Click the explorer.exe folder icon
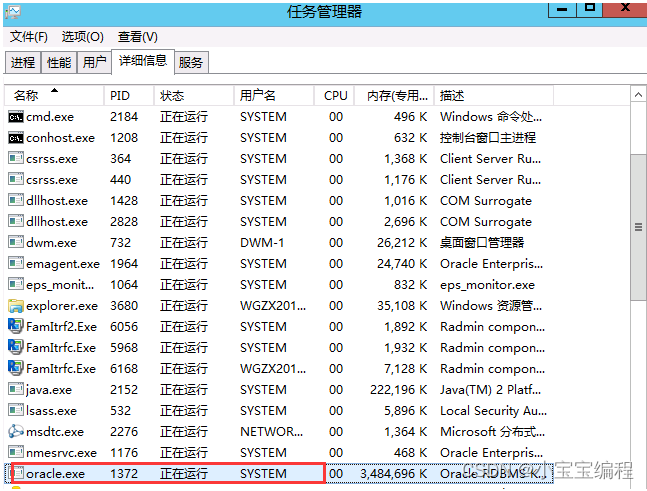This screenshot has height=491, width=647. [16, 306]
